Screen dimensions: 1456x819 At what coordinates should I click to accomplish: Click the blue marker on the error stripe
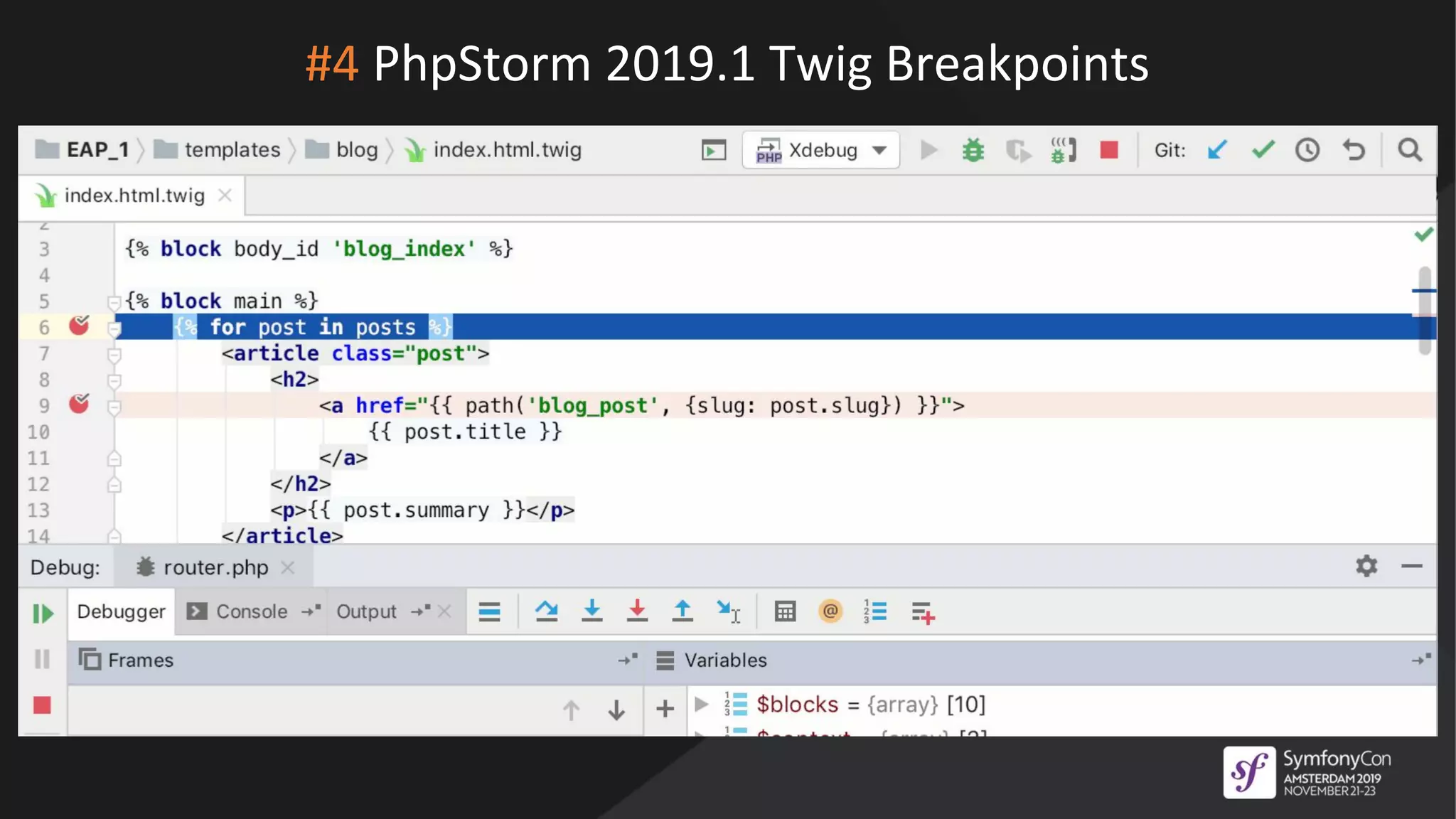[x=1424, y=291]
